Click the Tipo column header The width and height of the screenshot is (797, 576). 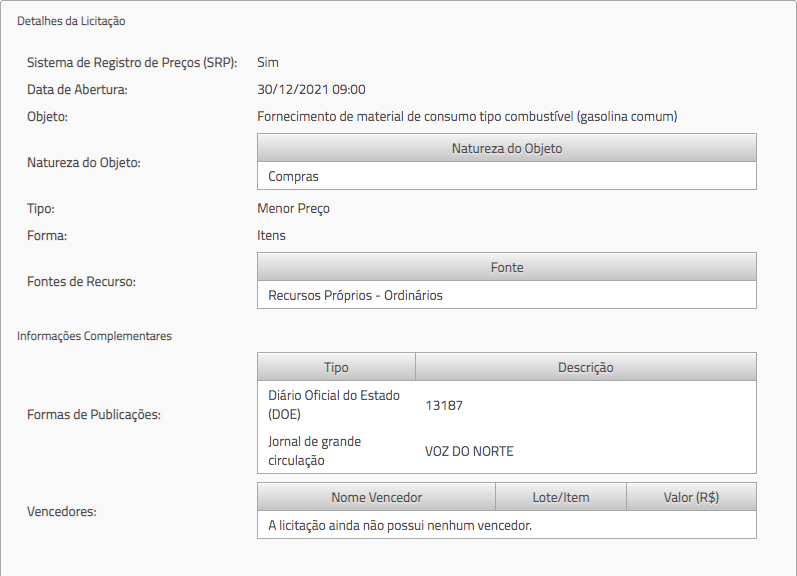pyautogui.click(x=336, y=367)
